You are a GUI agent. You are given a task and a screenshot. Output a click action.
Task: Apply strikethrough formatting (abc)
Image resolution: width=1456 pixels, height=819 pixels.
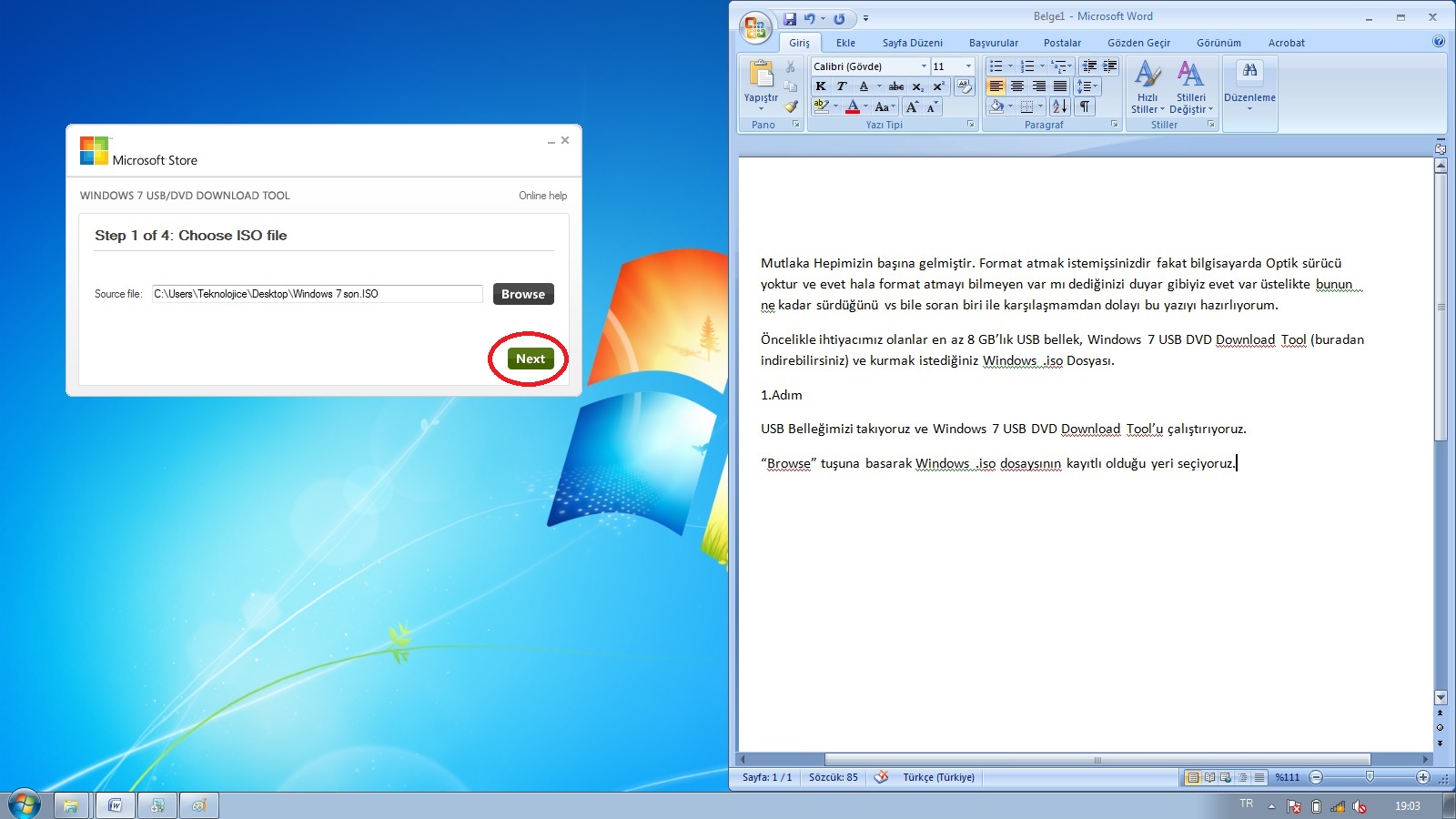pos(896,86)
